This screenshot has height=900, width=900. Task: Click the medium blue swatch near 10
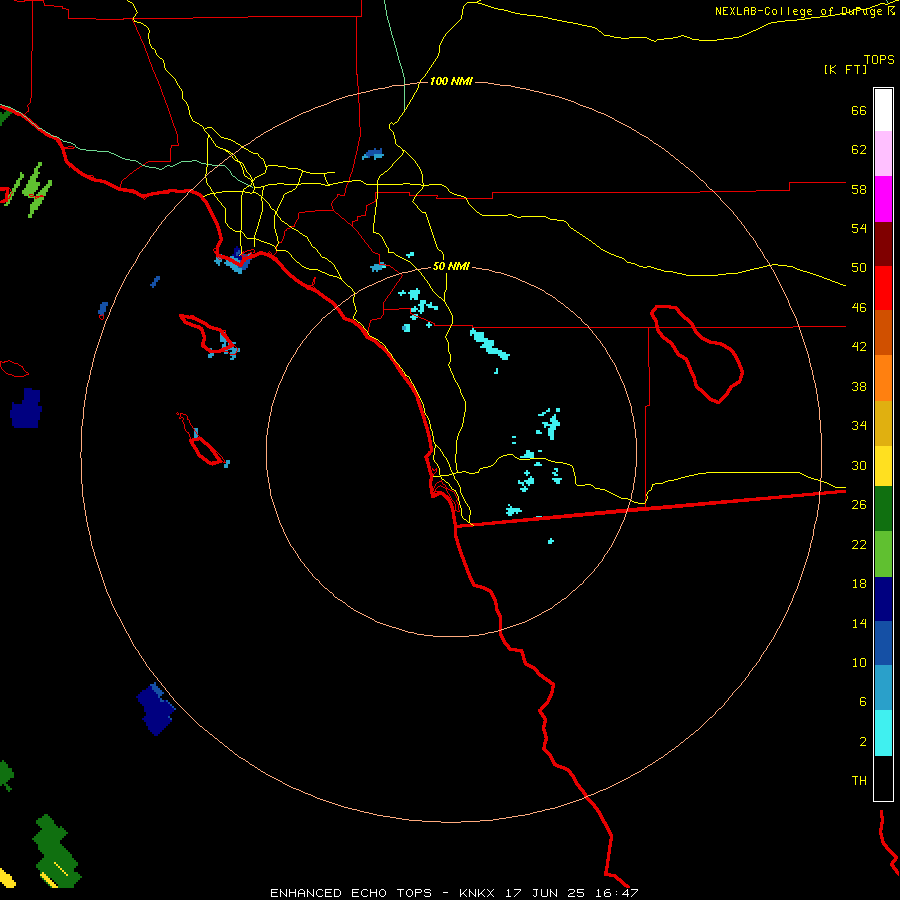click(x=883, y=643)
